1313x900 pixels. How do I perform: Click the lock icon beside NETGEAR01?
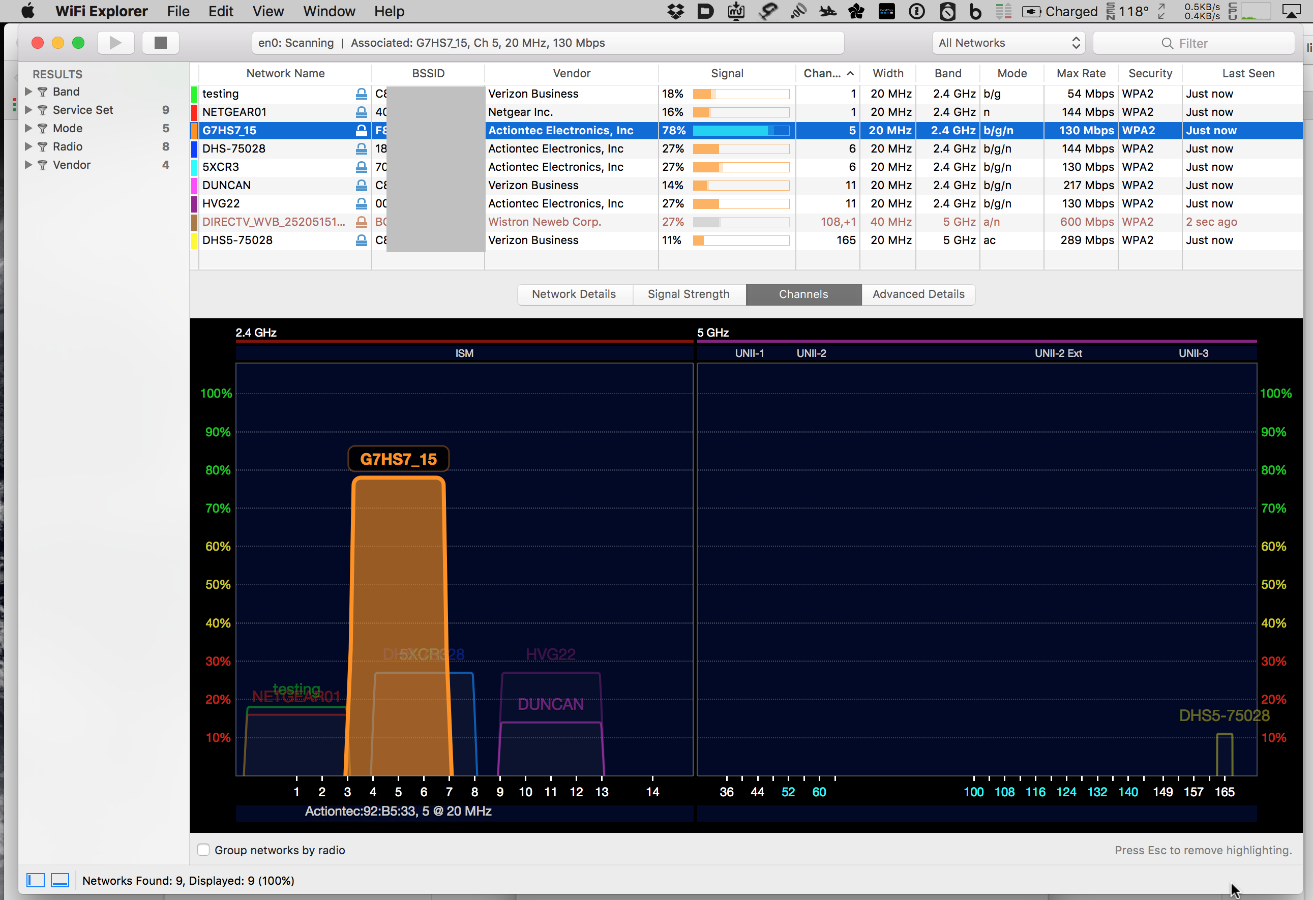point(361,112)
